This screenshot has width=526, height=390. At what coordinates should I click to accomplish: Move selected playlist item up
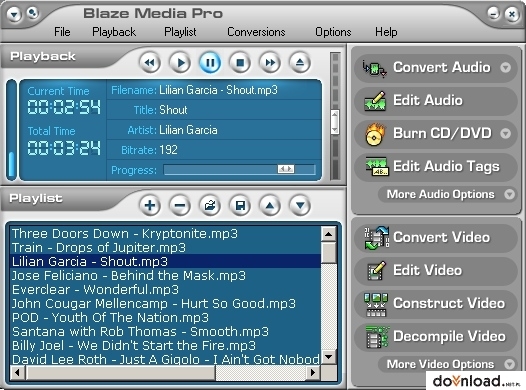coord(270,205)
